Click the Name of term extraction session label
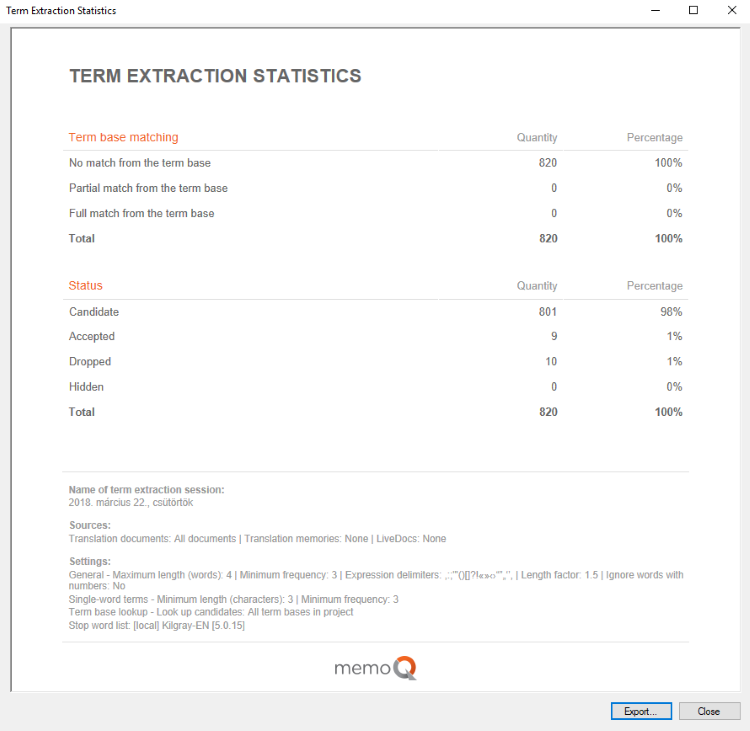This screenshot has height=731, width=750. 146,490
